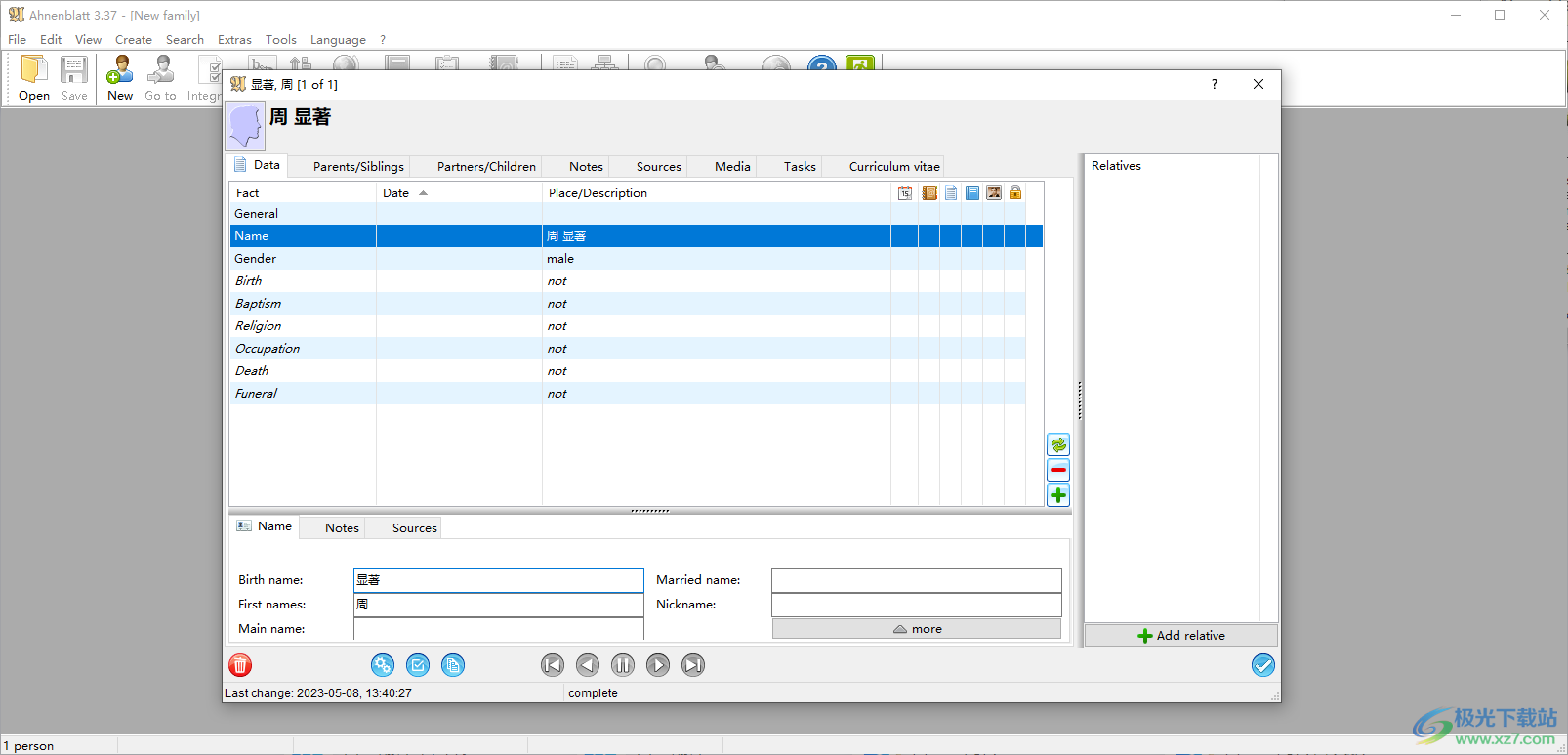This screenshot has height=755, width=1568.
Task: Click the blue gears settings icon
Action: click(383, 665)
